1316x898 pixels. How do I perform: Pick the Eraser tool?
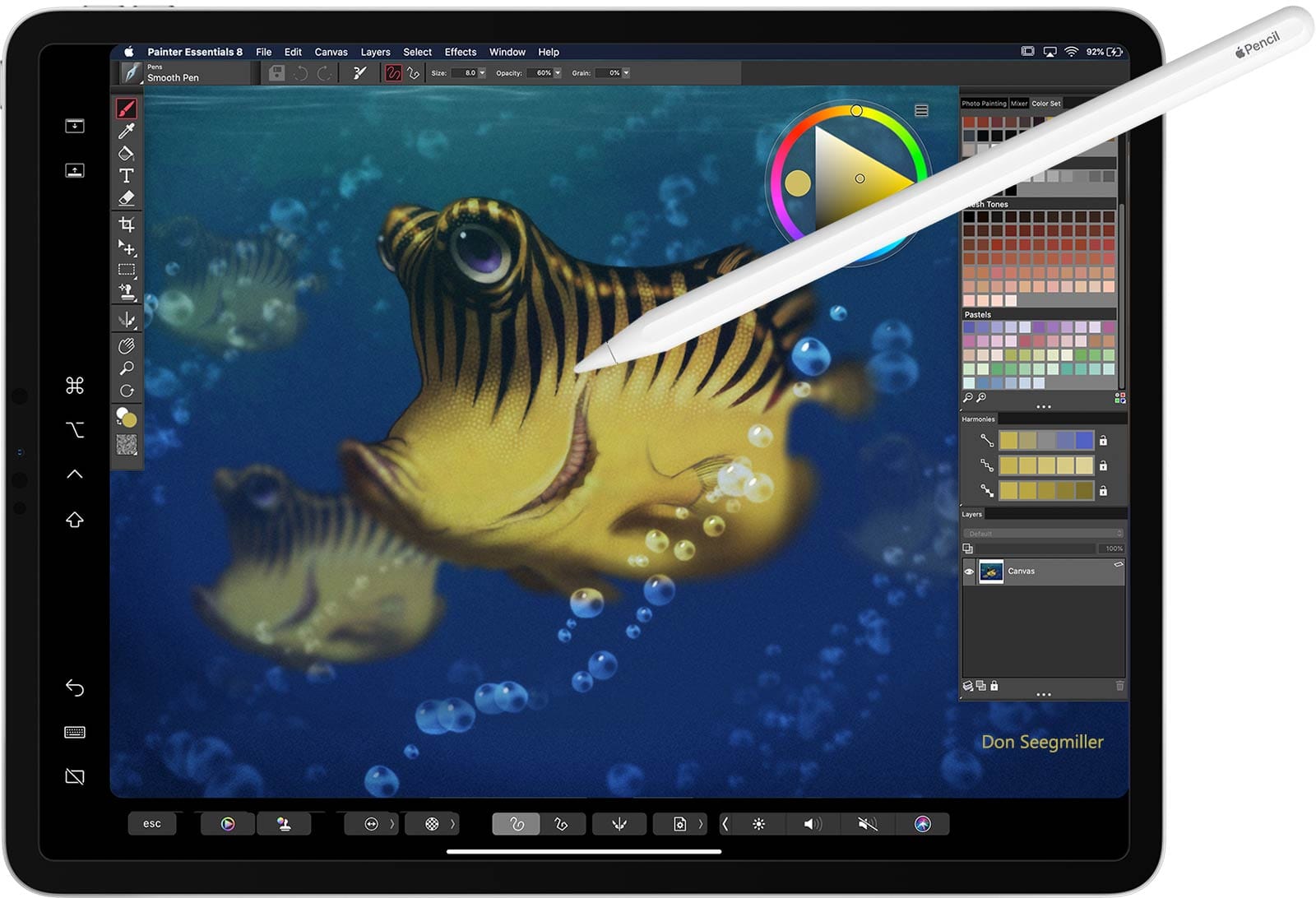point(126,198)
